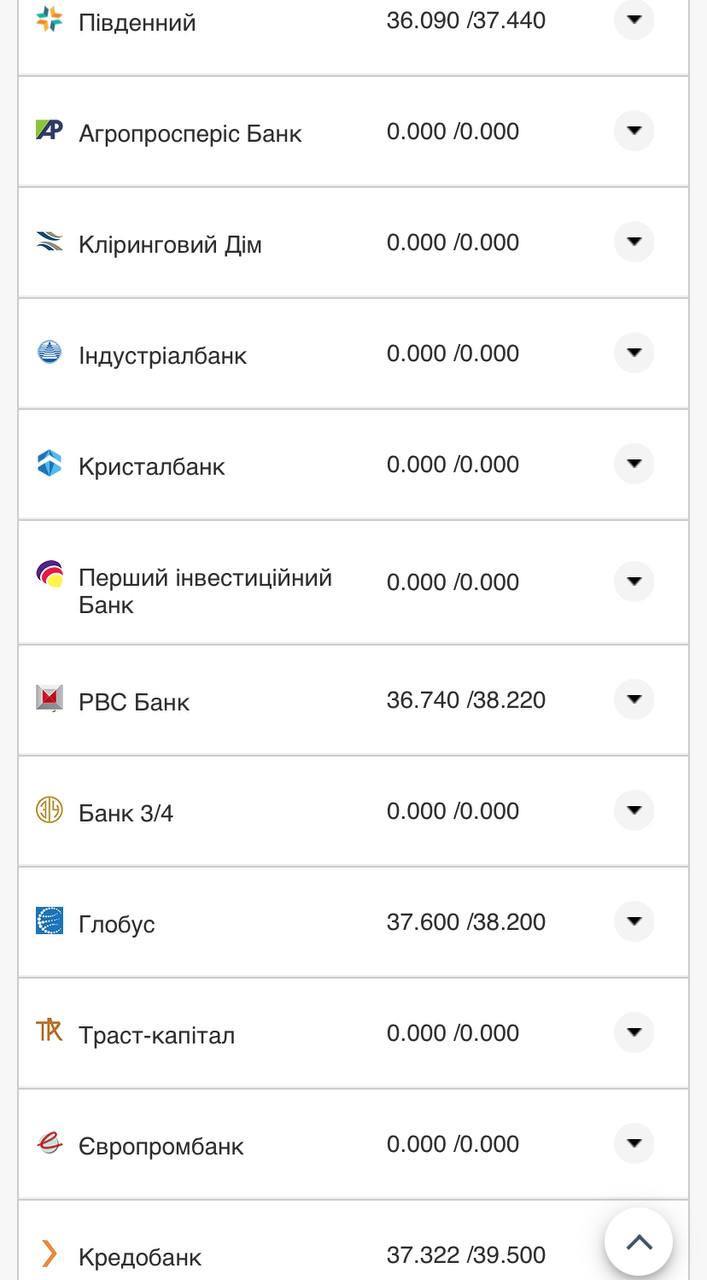Expand the Європромбанк row arrow

(634, 1143)
